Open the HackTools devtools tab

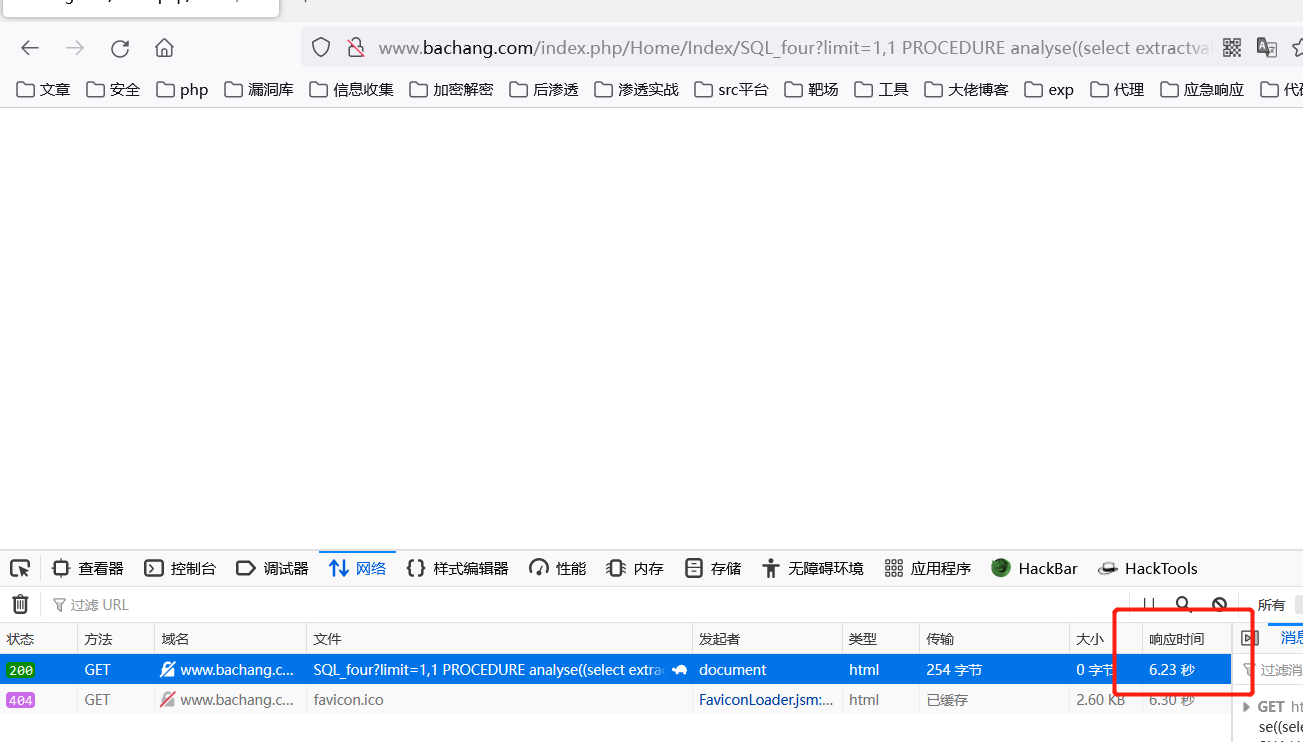click(x=1147, y=568)
